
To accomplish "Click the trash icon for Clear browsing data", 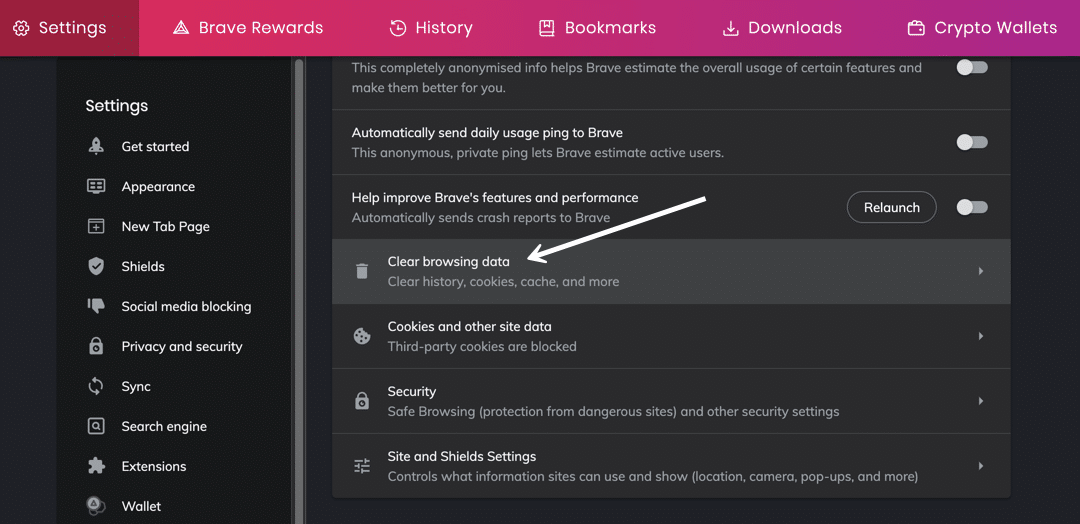I will (x=362, y=271).
